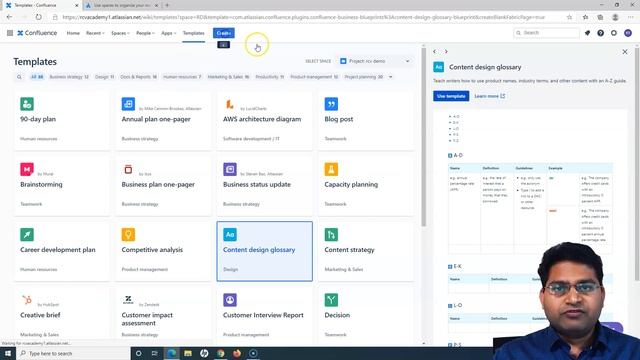Open Firefox from the taskbar

pos(237,353)
